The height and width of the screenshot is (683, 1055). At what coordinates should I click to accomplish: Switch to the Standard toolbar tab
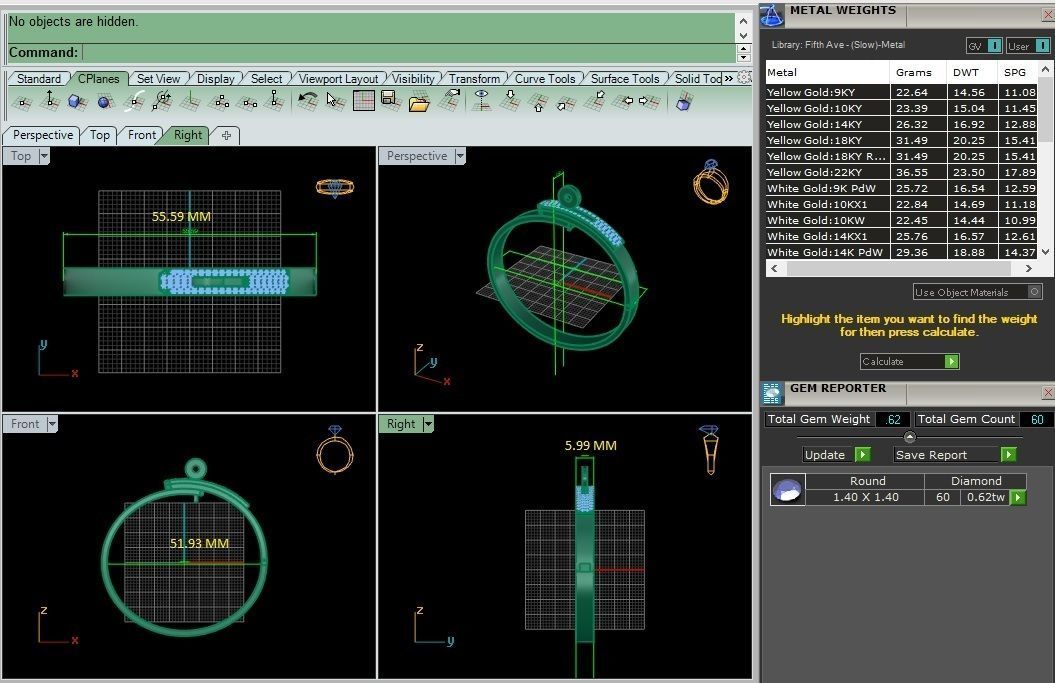[38, 79]
